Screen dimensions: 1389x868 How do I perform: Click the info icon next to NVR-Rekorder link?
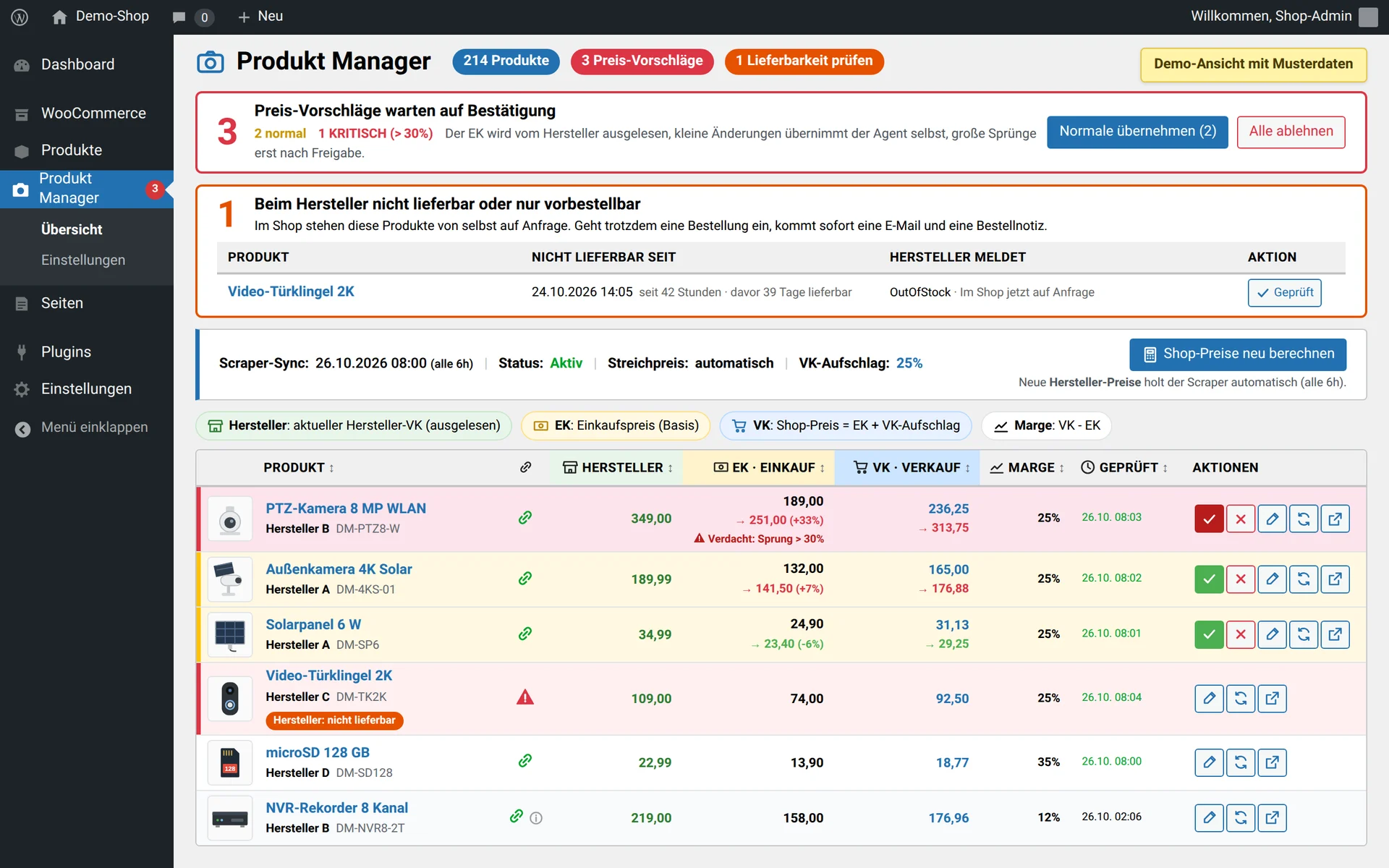[x=536, y=818]
